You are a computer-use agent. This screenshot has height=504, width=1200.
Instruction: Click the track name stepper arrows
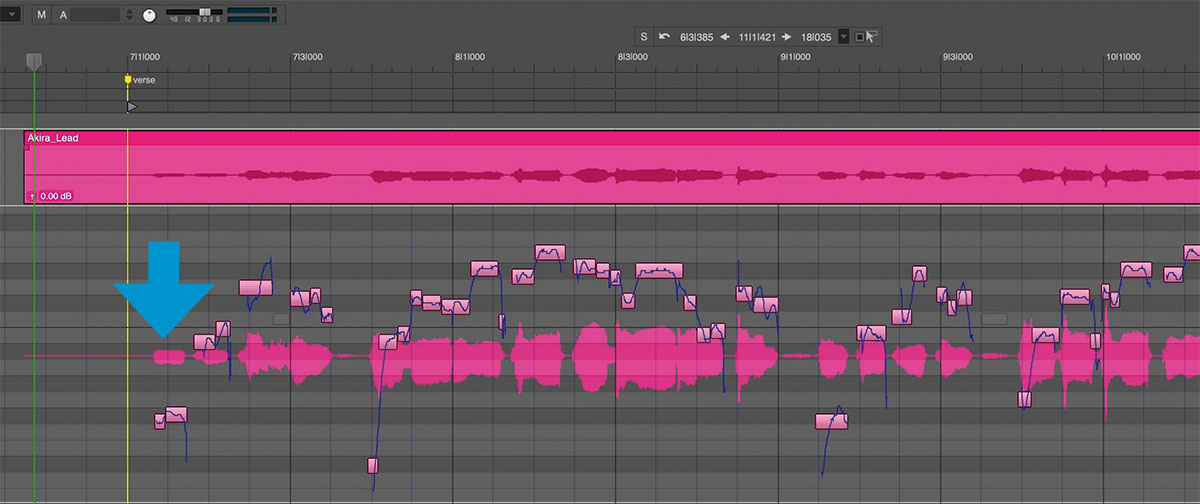tap(129, 15)
